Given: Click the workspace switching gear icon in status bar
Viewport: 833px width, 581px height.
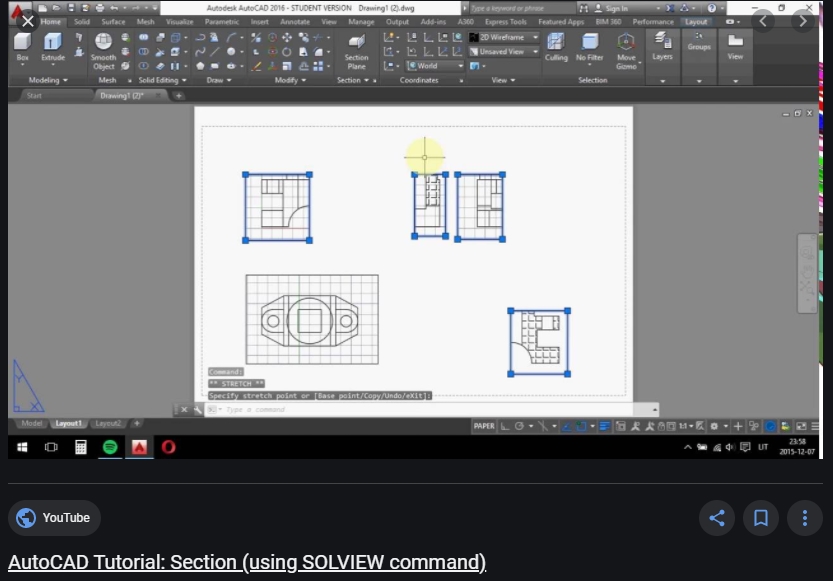Looking at the screenshot, I should 714,426.
